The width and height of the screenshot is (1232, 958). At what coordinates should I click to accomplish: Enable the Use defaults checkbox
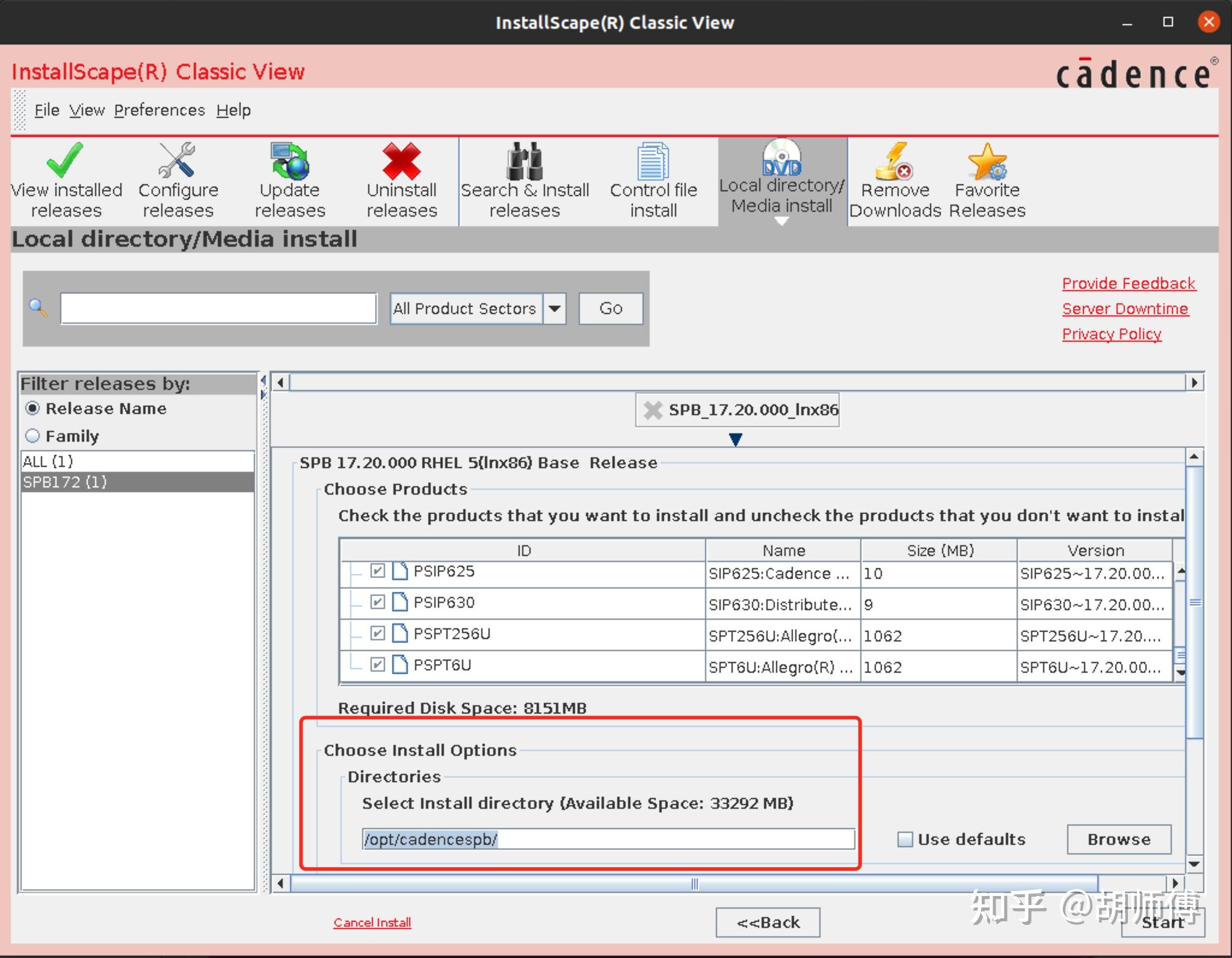click(905, 839)
